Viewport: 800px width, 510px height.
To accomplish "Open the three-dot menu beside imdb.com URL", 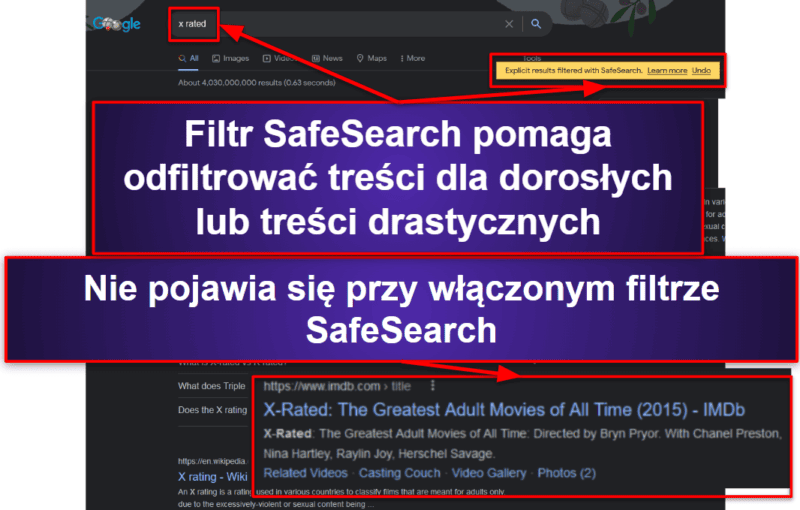I will 433,386.
